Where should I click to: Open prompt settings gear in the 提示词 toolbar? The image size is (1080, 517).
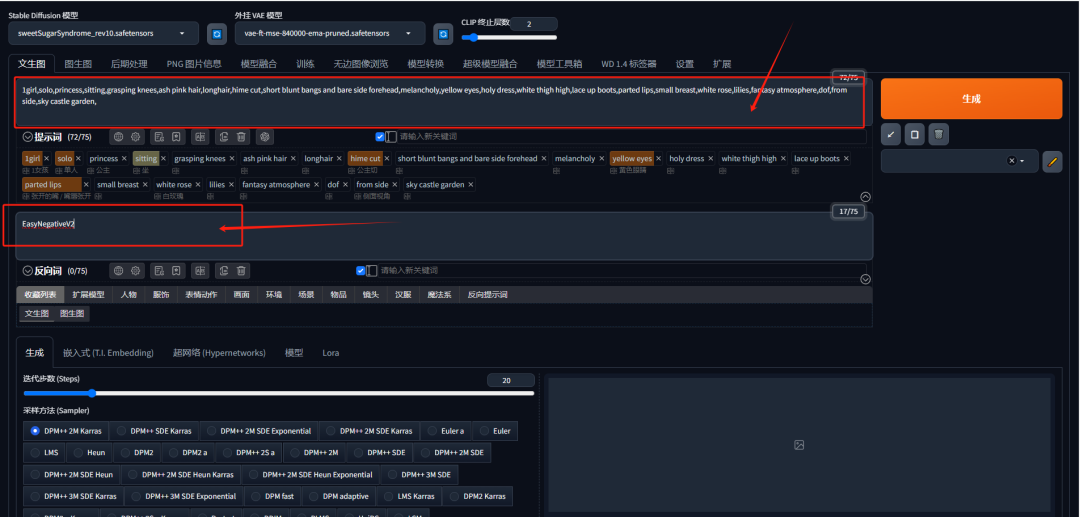click(x=136, y=136)
